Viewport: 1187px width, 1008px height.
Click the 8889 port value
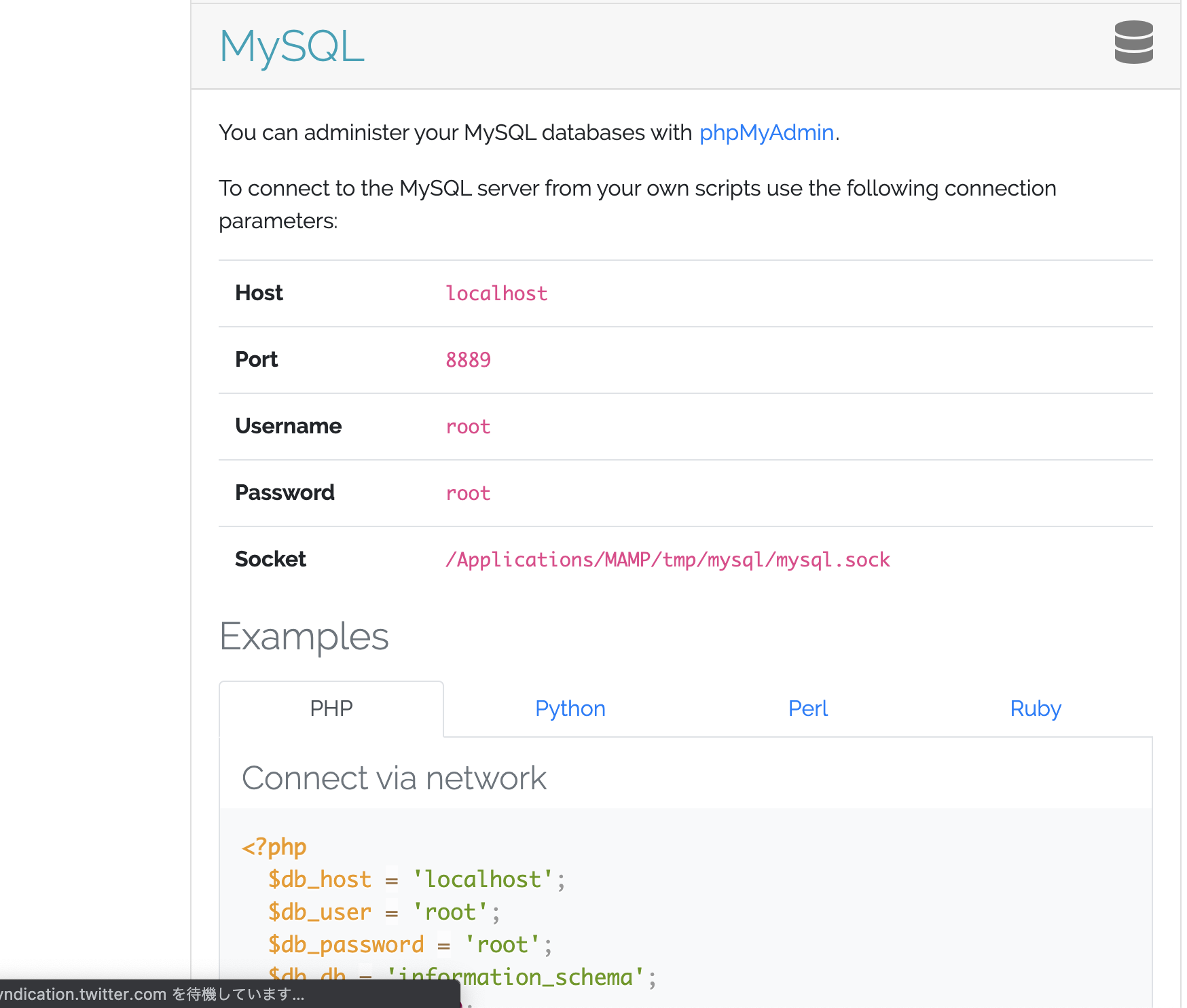click(x=468, y=360)
